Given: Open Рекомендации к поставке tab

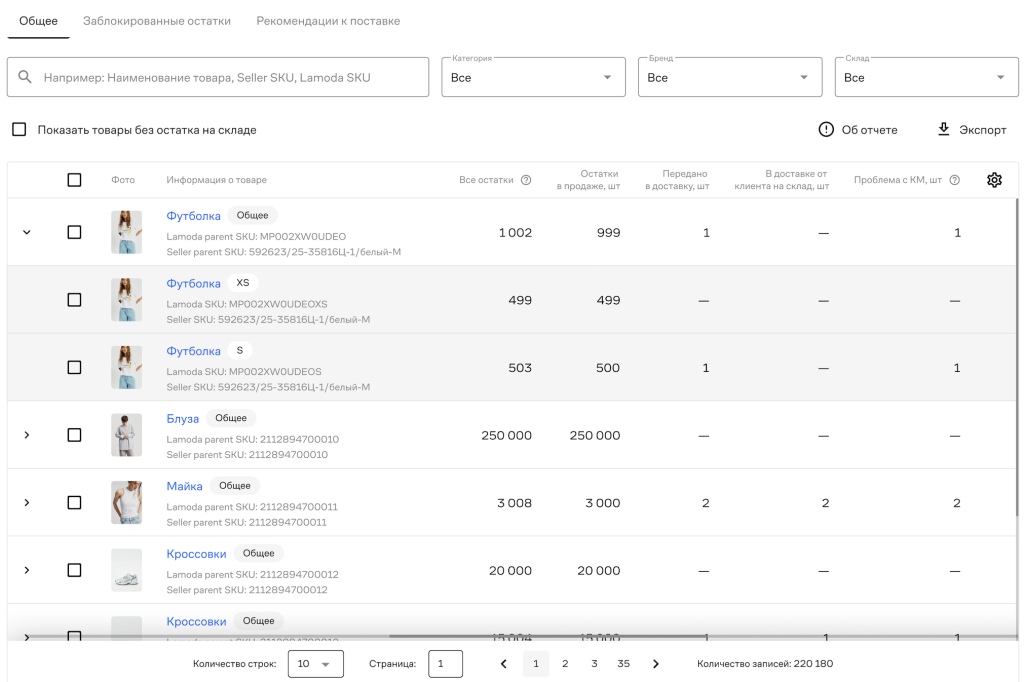Looking at the screenshot, I should (328, 21).
